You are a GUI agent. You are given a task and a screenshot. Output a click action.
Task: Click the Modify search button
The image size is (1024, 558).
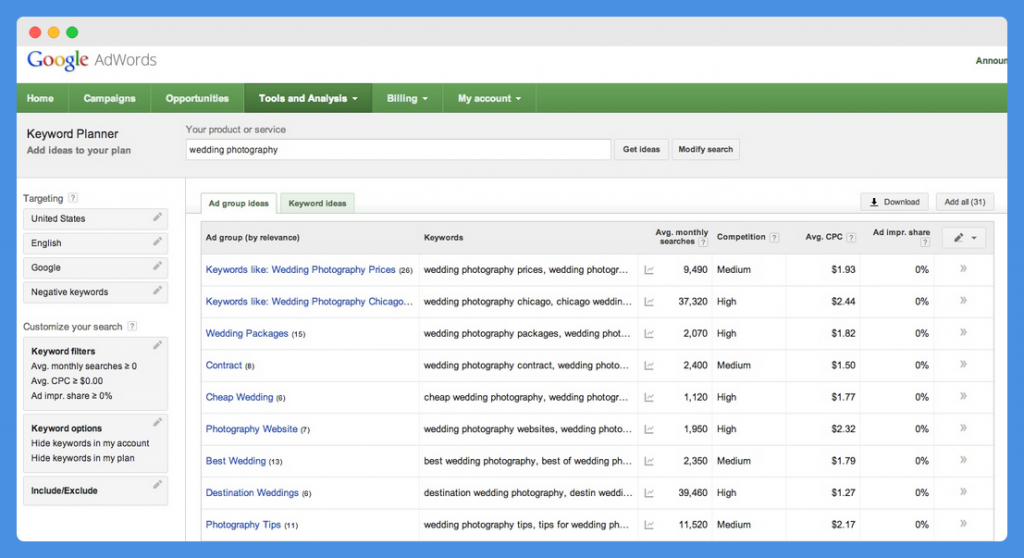point(705,150)
